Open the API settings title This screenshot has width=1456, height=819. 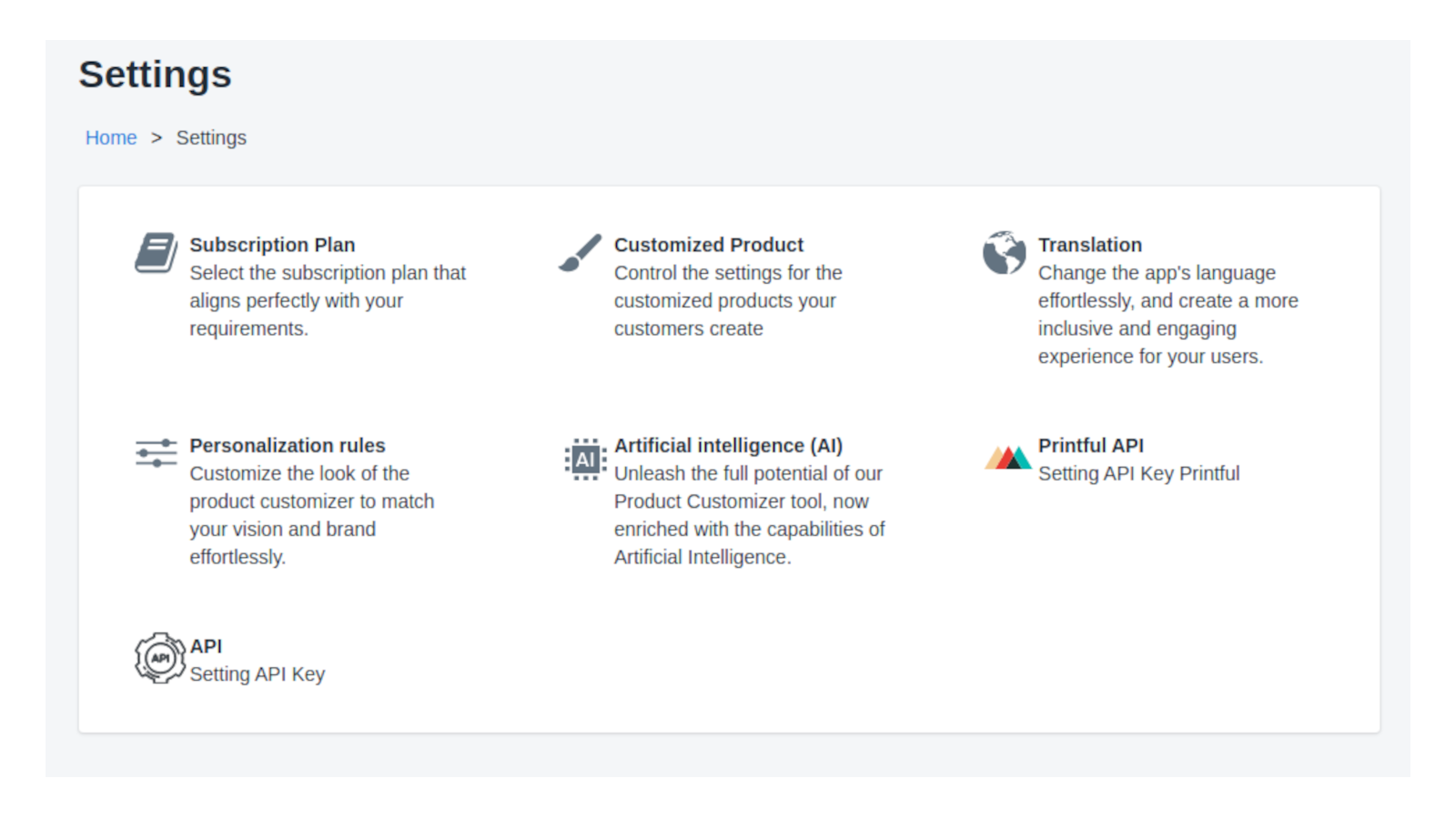click(x=206, y=646)
